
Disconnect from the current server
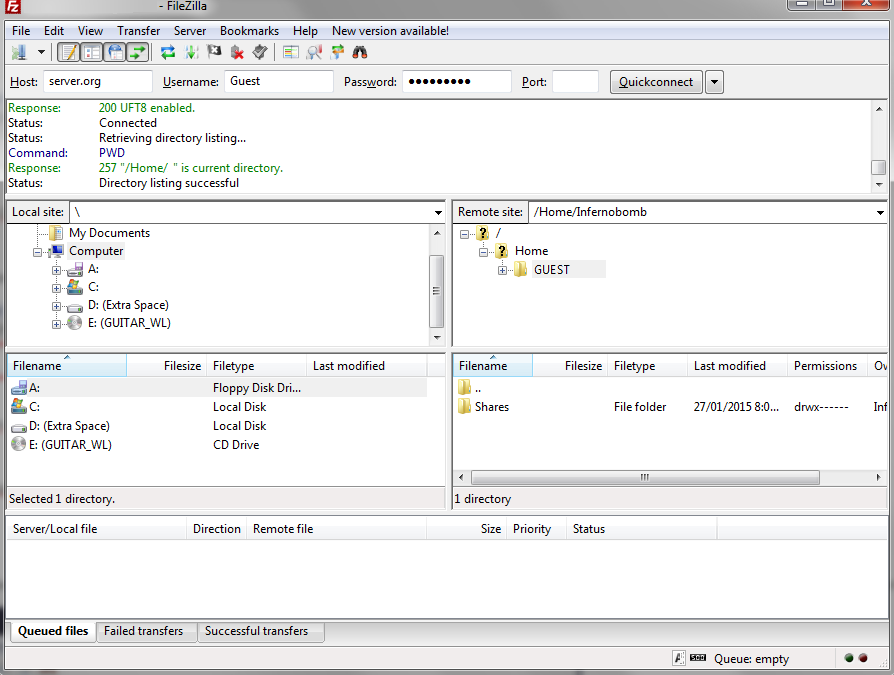[x=237, y=52]
